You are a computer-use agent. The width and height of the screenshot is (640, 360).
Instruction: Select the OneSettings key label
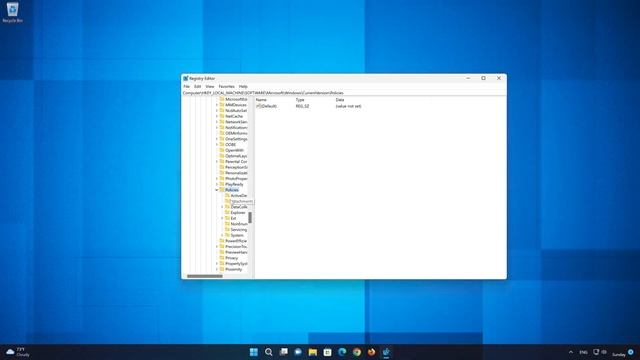pos(236,139)
